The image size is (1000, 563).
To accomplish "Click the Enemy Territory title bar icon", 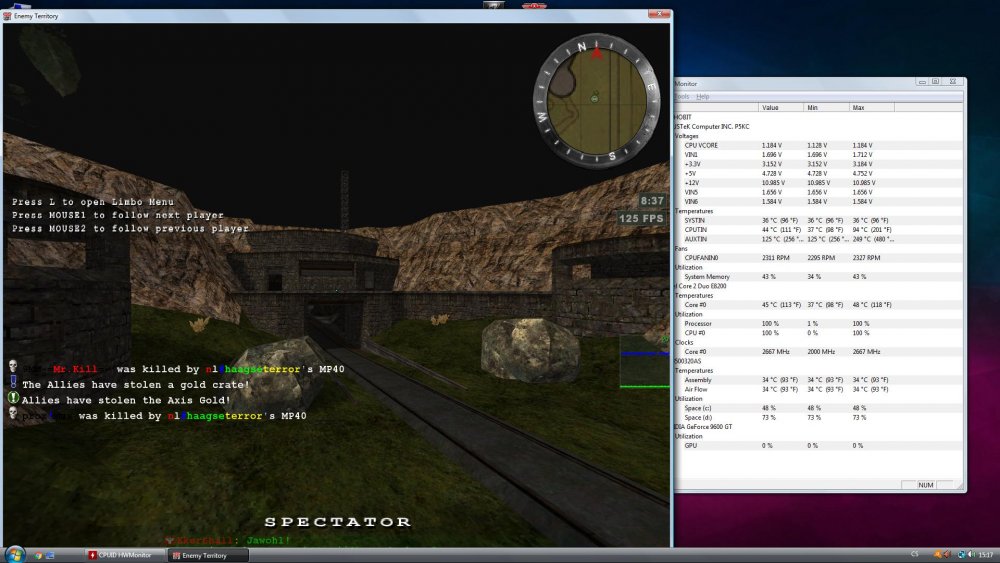I will coord(7,16).
